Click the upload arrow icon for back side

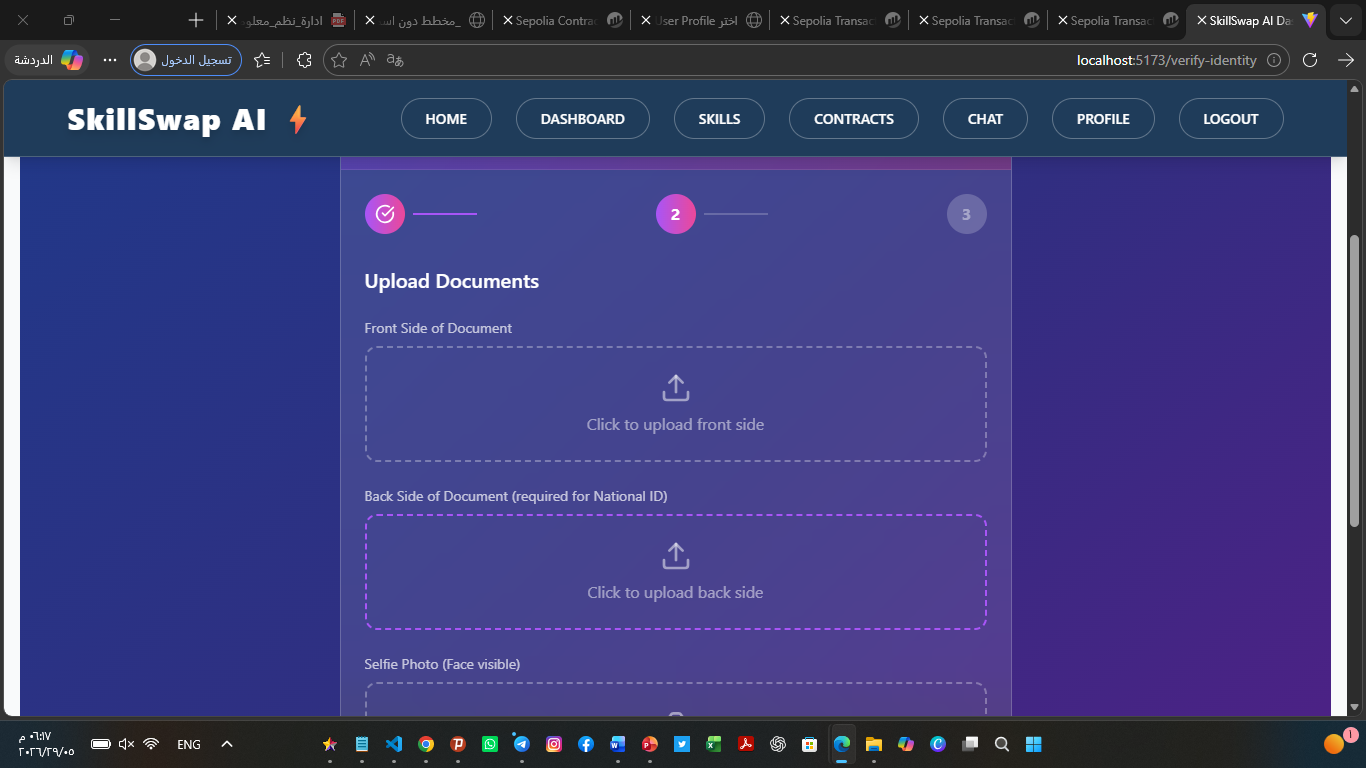click(x=676, y=556)
